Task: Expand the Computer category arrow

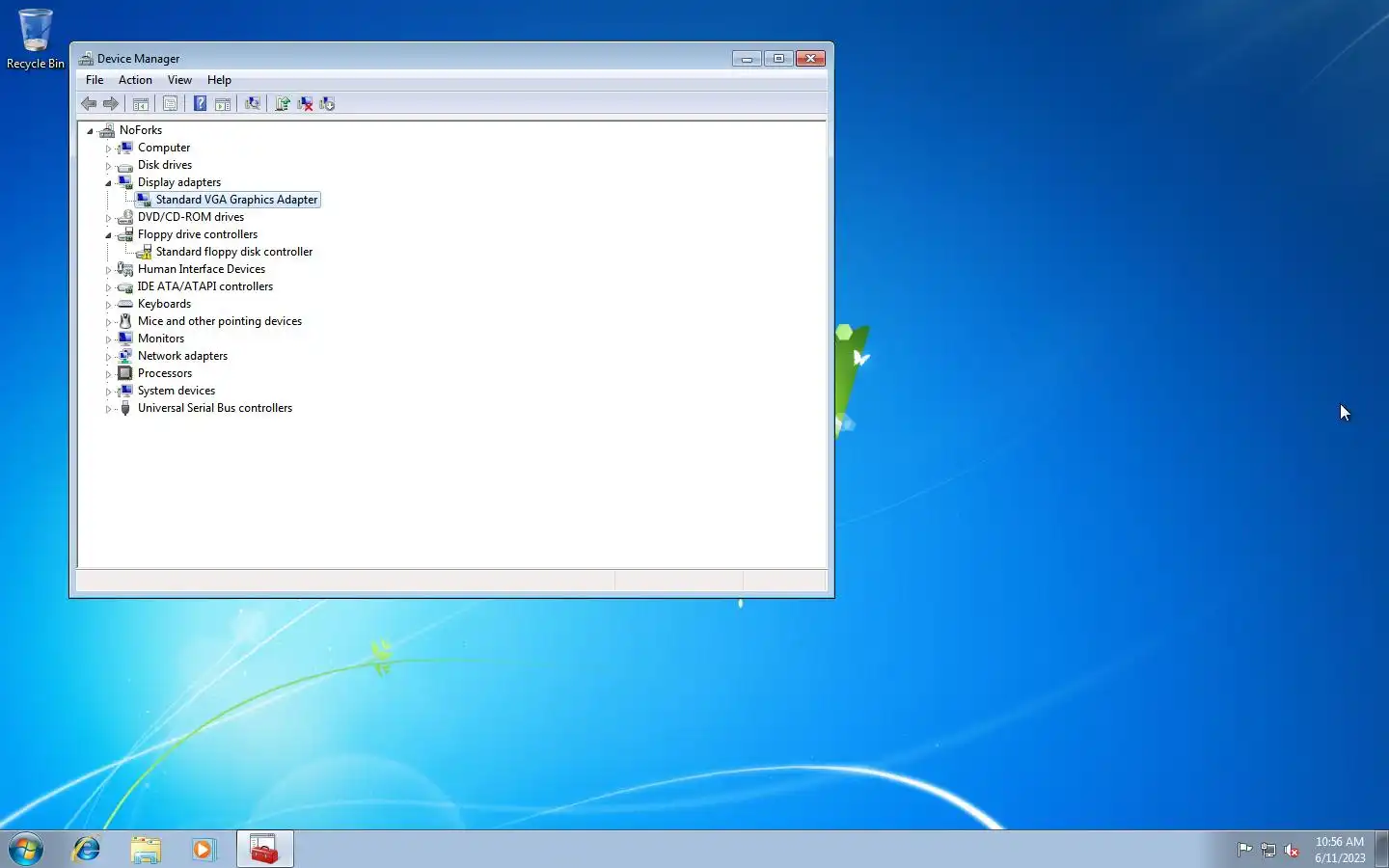Action: (108, 149)
